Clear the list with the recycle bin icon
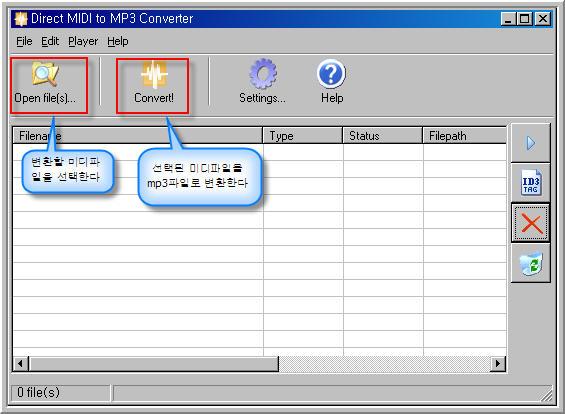The width and height of the screenshot is (565, 414). pyautogui.click(x=530, y=264)
